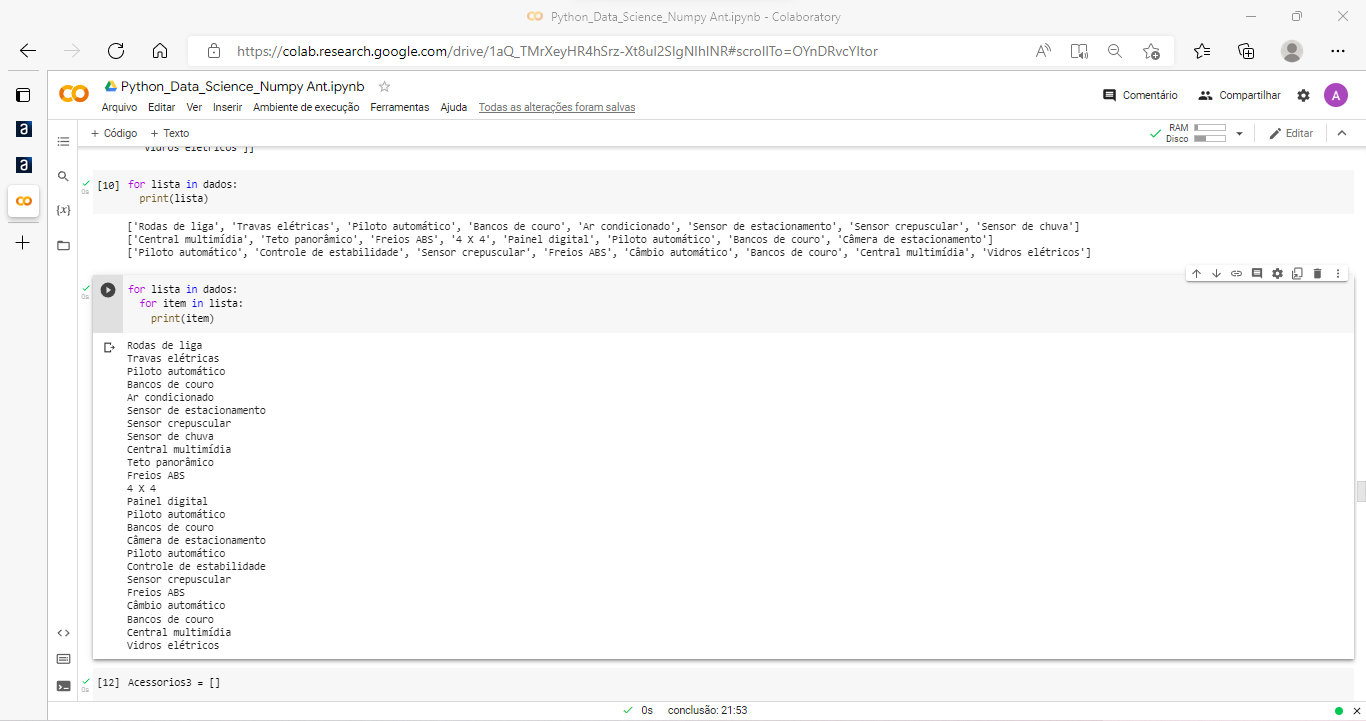Viewport: 1366px width, 721px height.
Task: Open the cell editor settings gear
Action: [x=1277, y=273]
